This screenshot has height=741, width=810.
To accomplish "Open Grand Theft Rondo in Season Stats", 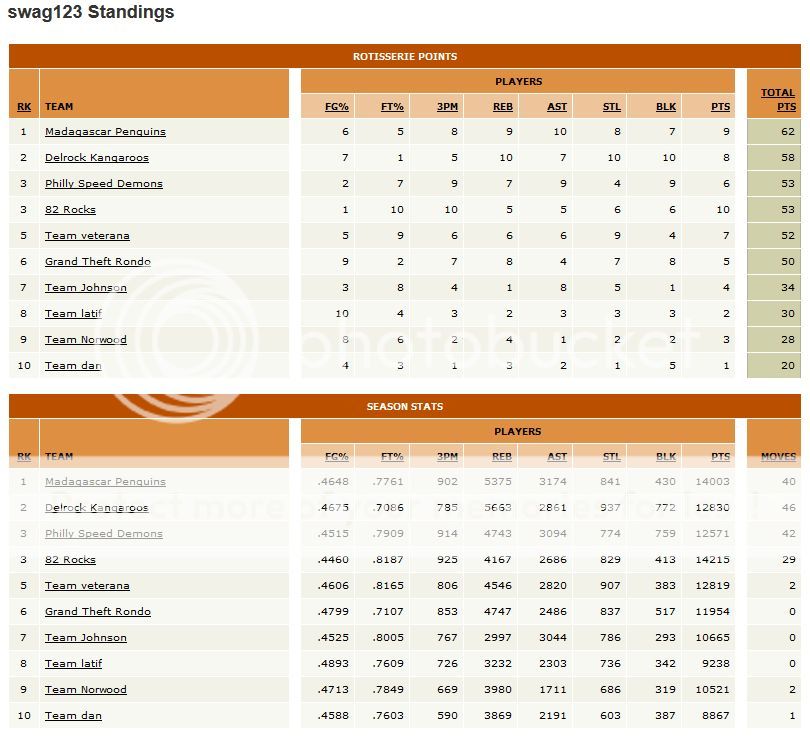I will tap(98, 611).
